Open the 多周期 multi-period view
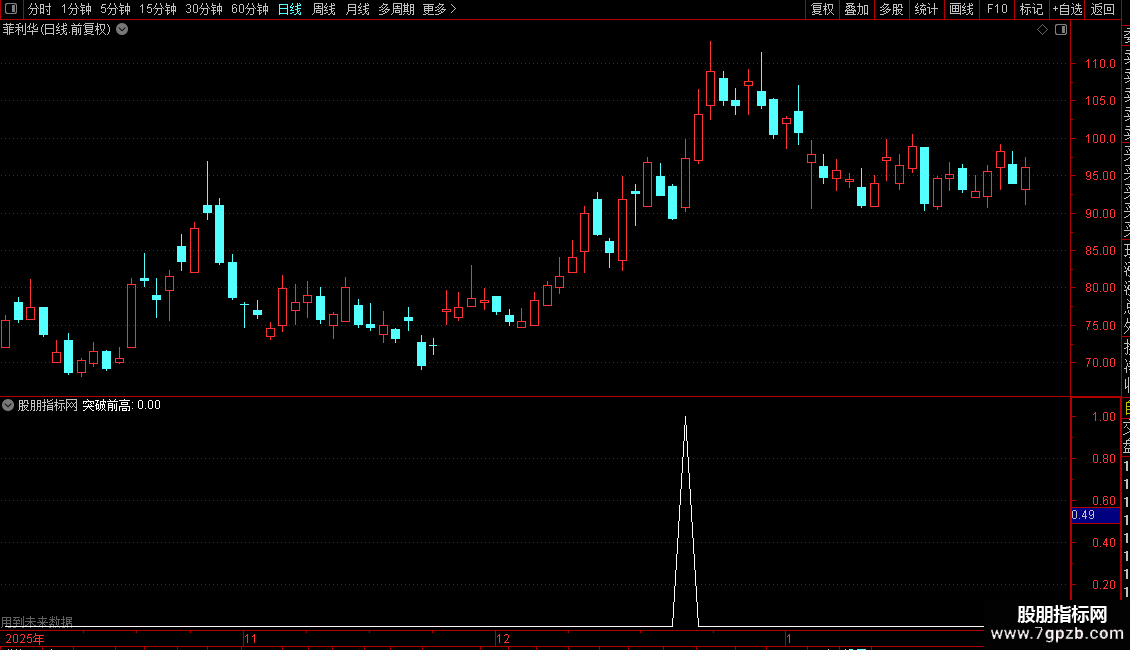This screenshot has width=1130, height=650. point(396,9)
